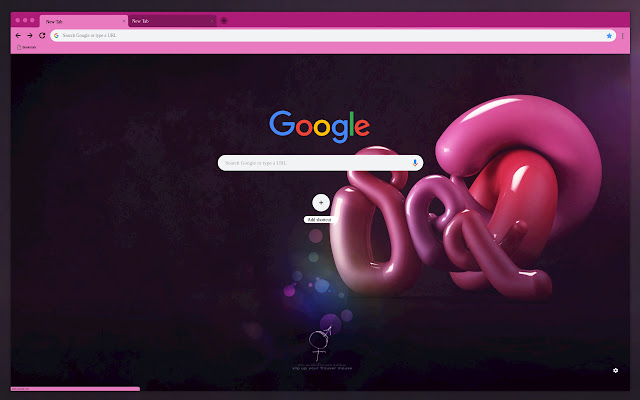Switch to the second New Tab tab
640x400 pixels.
[x=172, y=21]
